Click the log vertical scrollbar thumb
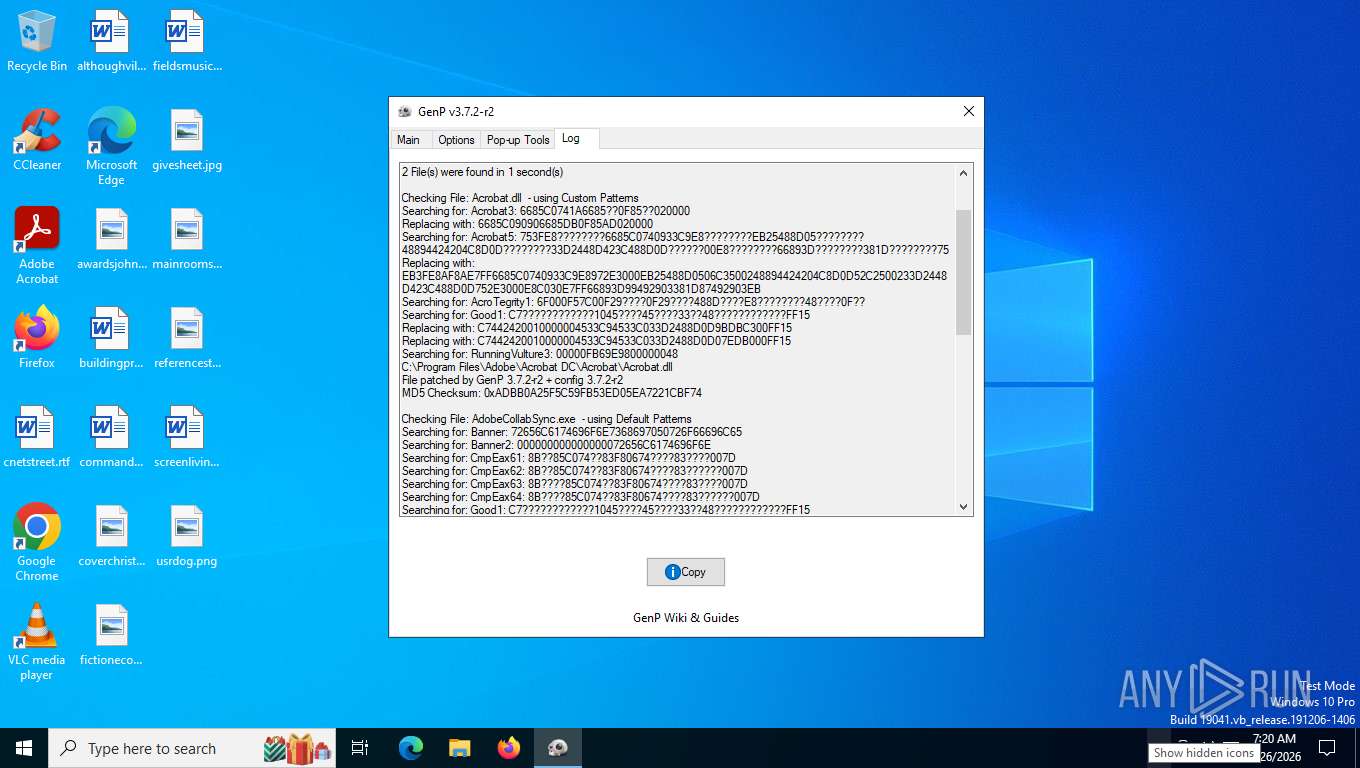The image size is (1360, 768). (x=964, y=272)
